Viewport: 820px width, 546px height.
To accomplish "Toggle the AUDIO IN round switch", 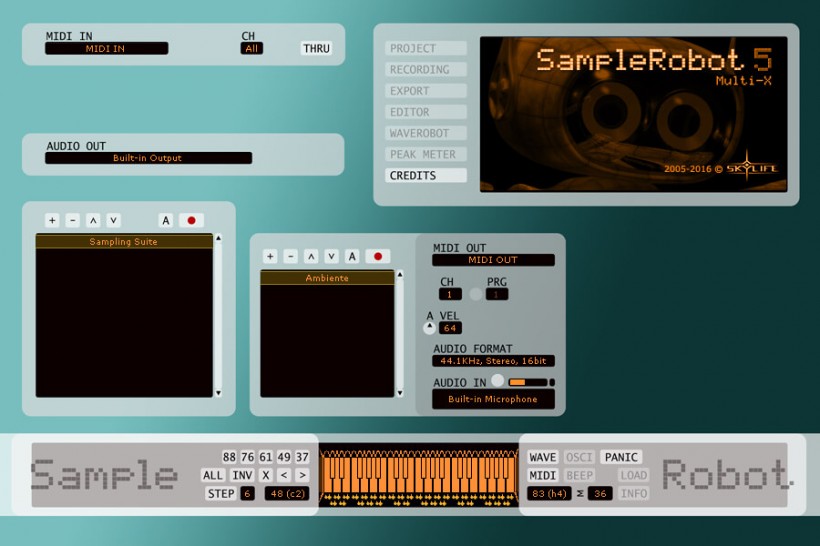I will pyautogui.click(x=497, y=381).
